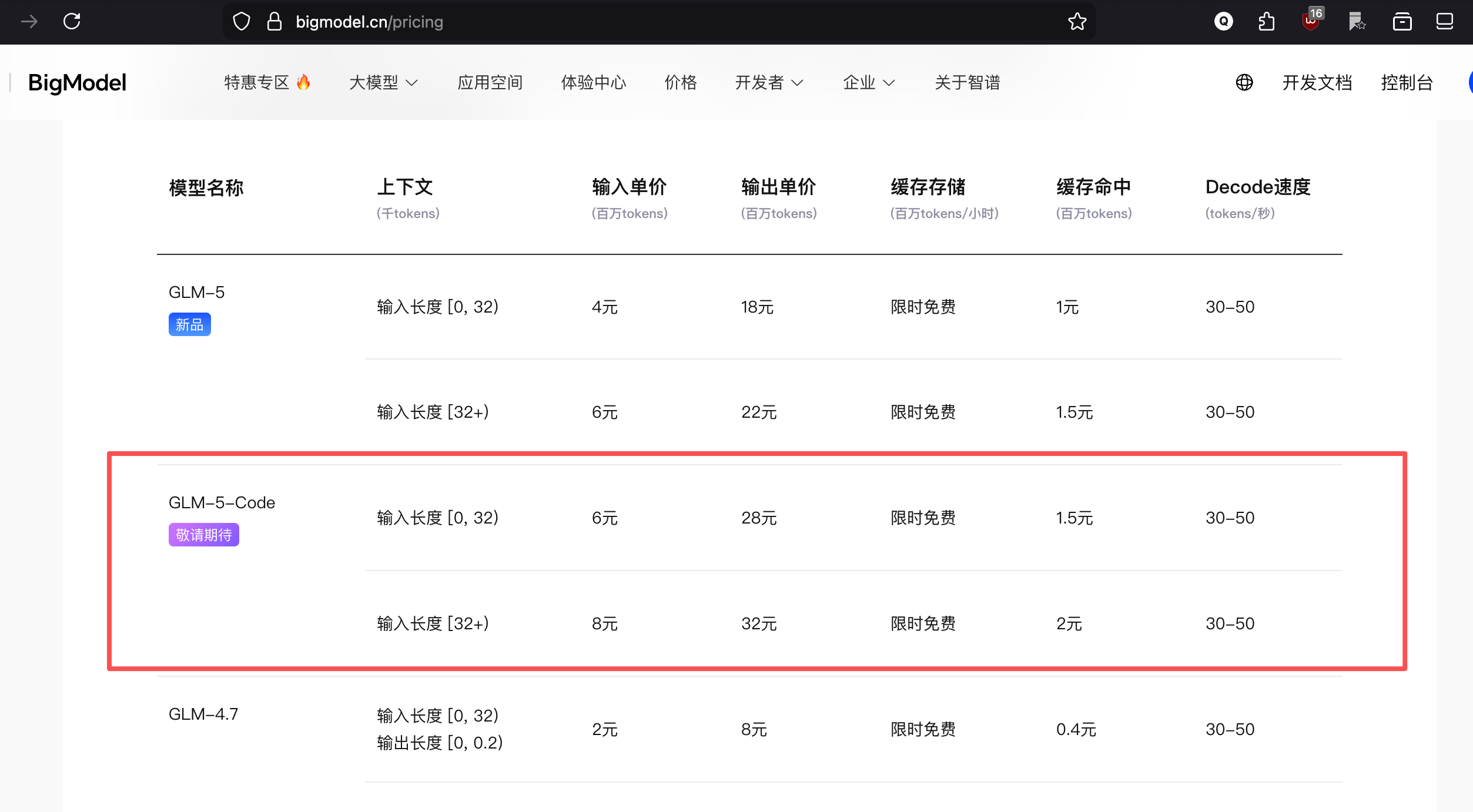The image size is (1473, 812).
Task: Select 价格 in the navigation
Action: click(681, 82)
